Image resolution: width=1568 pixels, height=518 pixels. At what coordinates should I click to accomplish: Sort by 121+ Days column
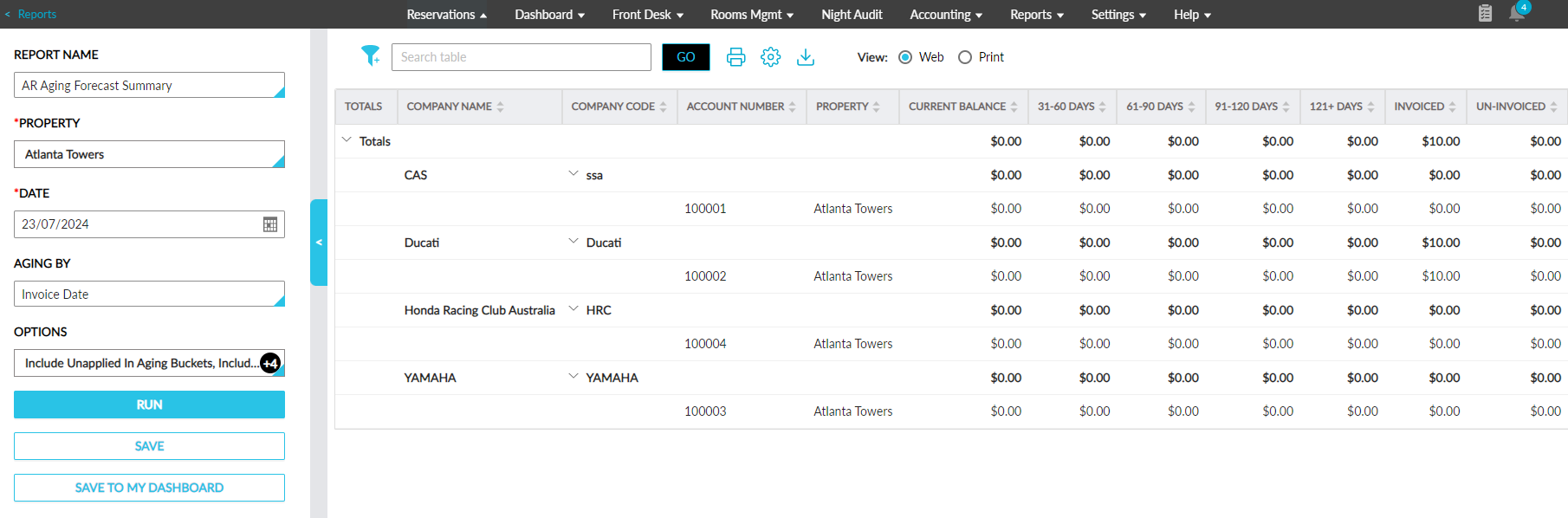(x=1371, y=107)
